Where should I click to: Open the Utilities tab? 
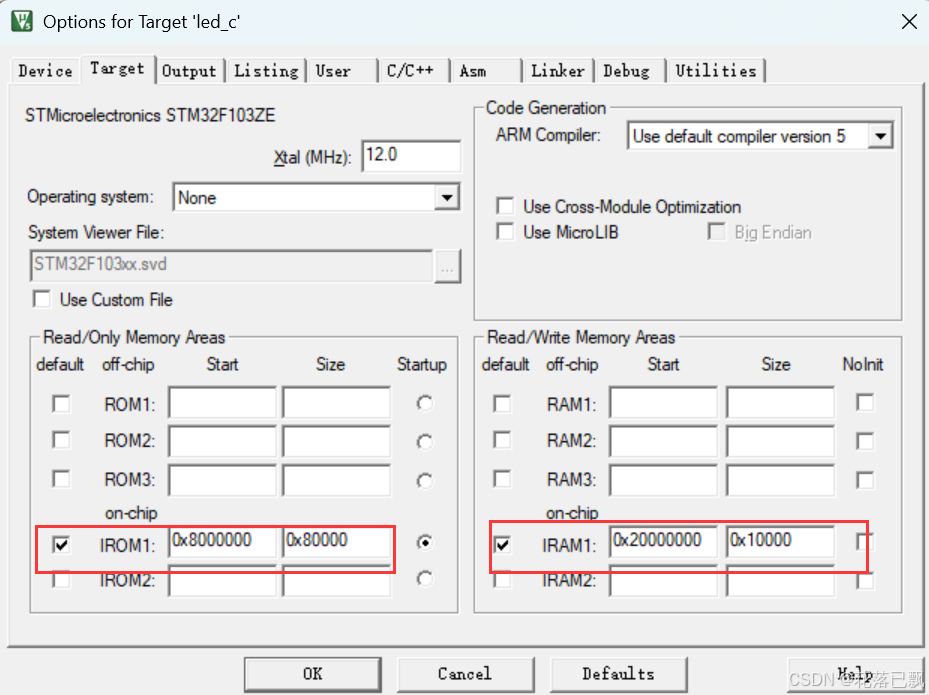click(716, 71)
